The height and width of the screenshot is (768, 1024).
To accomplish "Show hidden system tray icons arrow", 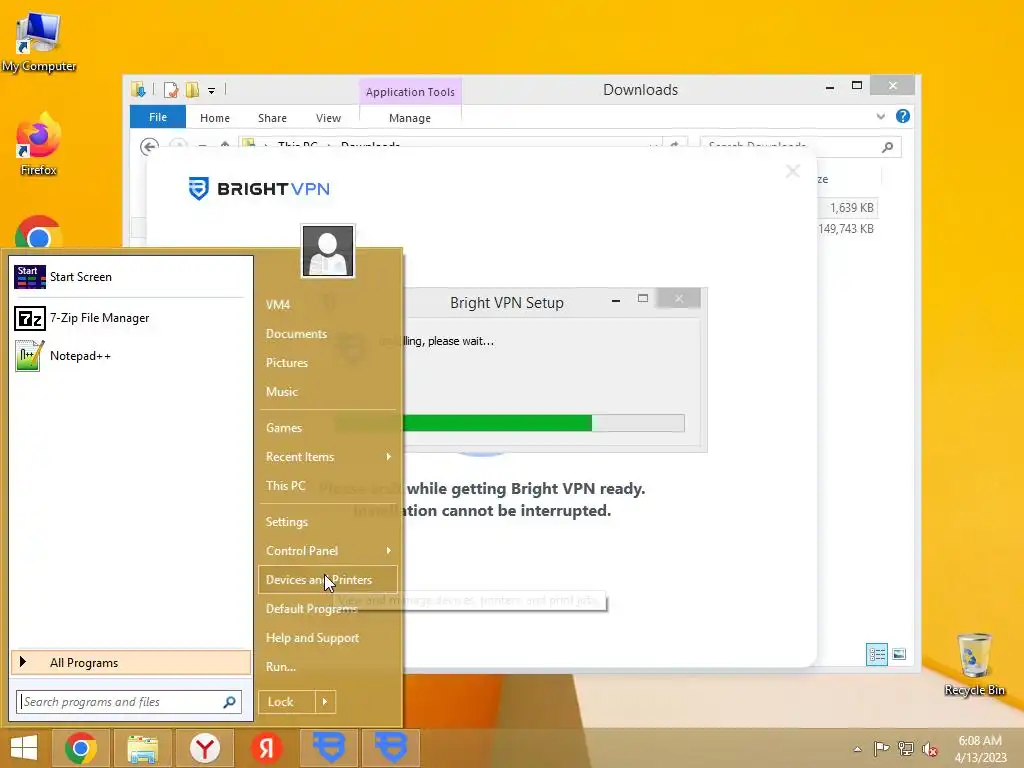I will (x=857, y=749).
